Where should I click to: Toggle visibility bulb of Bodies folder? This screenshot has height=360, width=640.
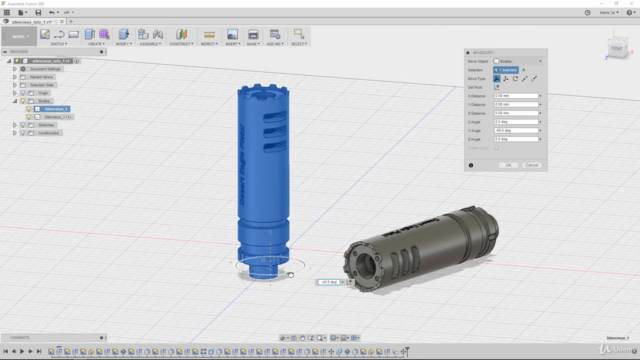pyautogui.click(x=23, y=101)
